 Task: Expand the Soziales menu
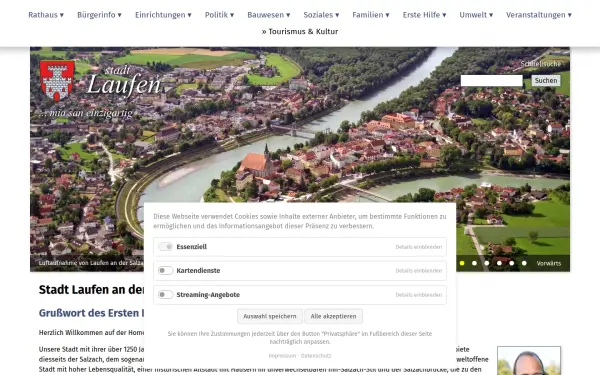(x=321, y=15)
